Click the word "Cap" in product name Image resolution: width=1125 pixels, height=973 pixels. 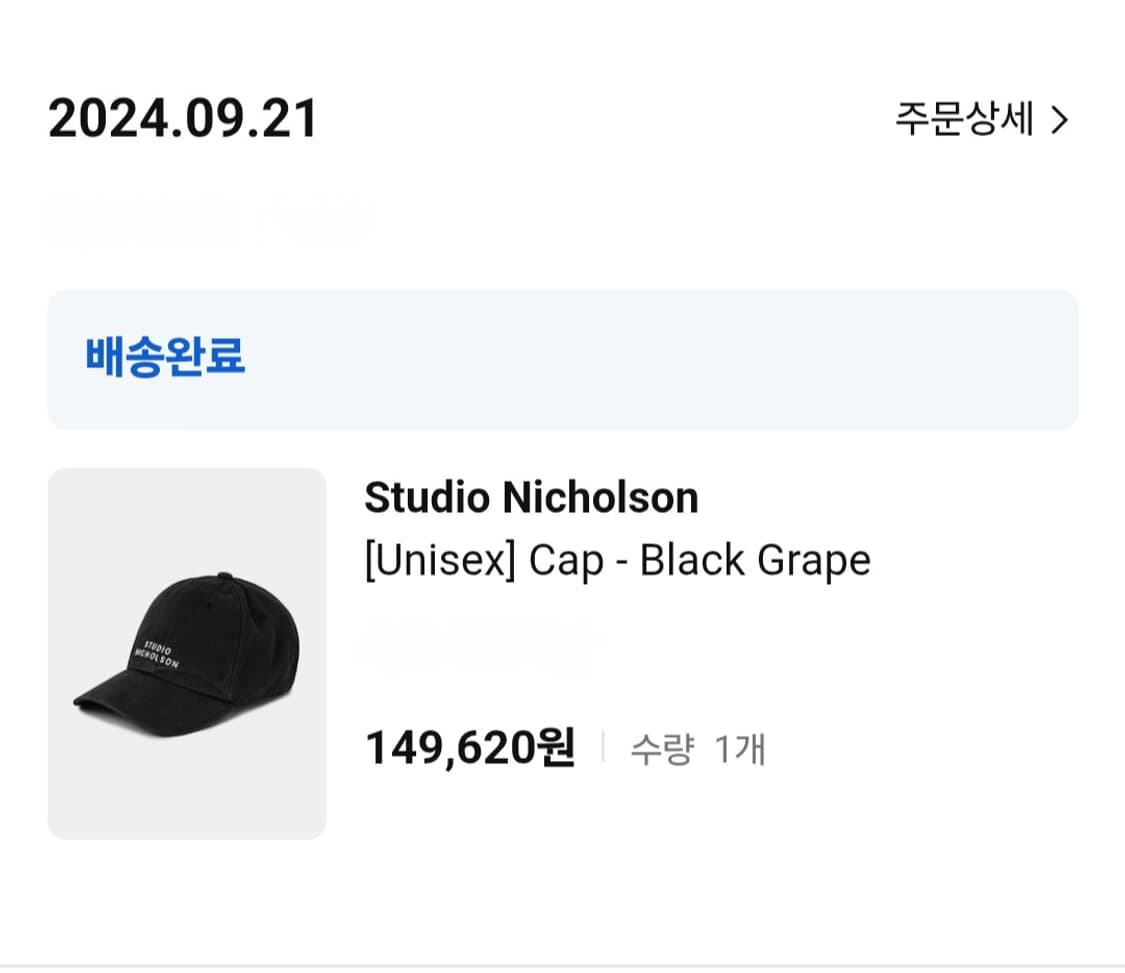566,561
